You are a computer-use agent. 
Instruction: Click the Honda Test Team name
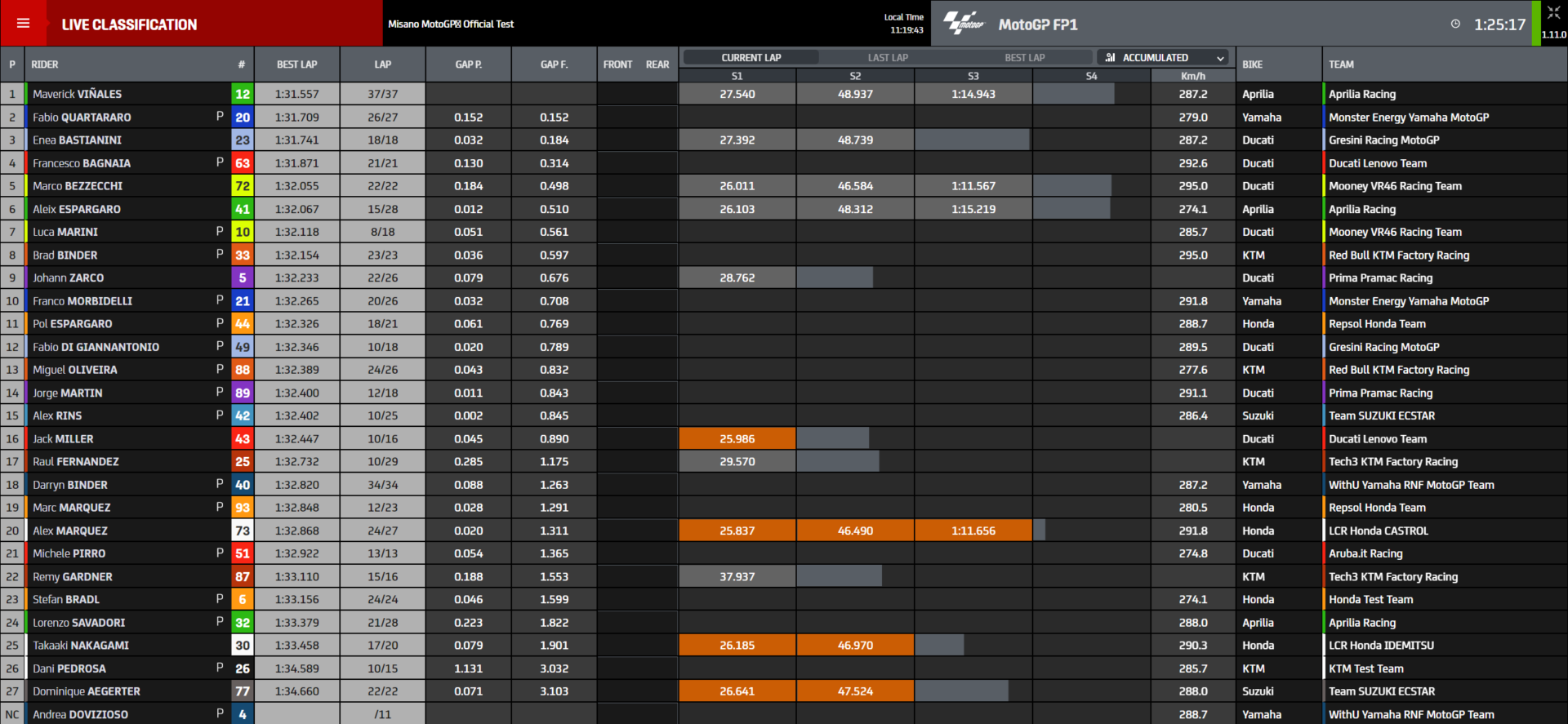click(1371, 599)
